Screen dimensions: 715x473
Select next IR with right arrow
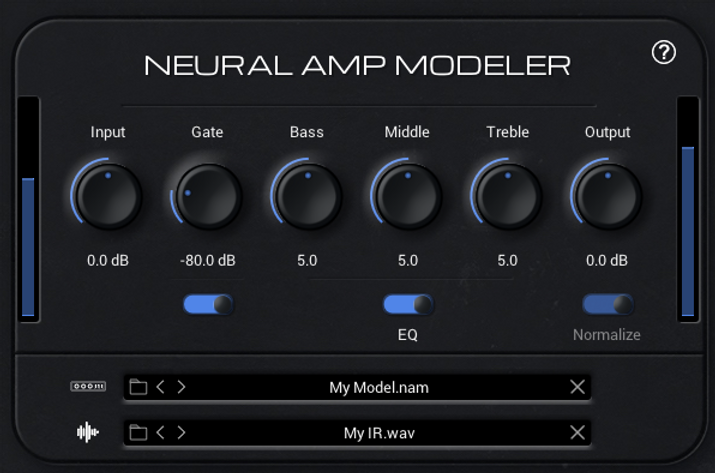(181, 432)
